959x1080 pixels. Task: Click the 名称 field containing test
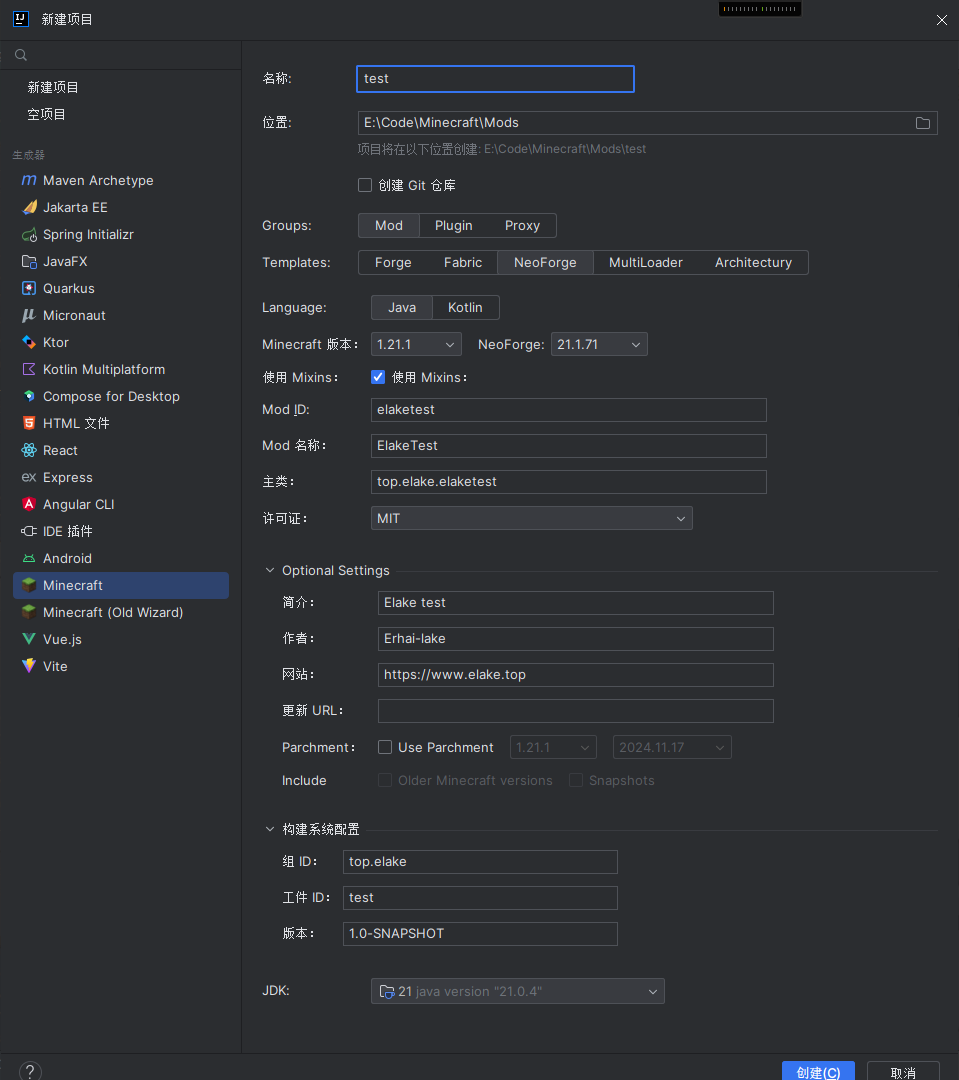click(x=495, y=79)
